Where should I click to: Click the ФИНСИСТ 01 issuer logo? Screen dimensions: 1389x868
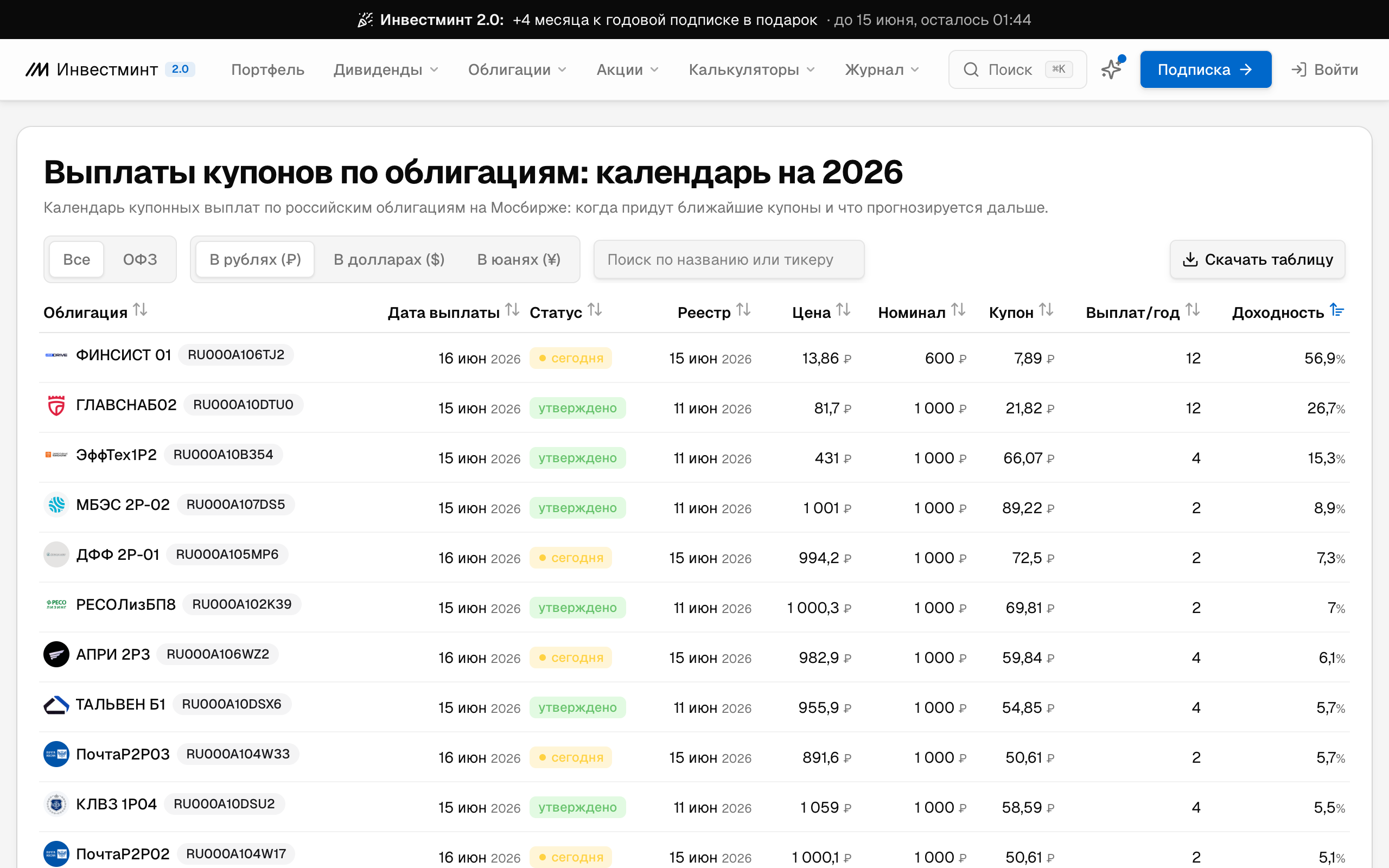[x=56, y=355]
